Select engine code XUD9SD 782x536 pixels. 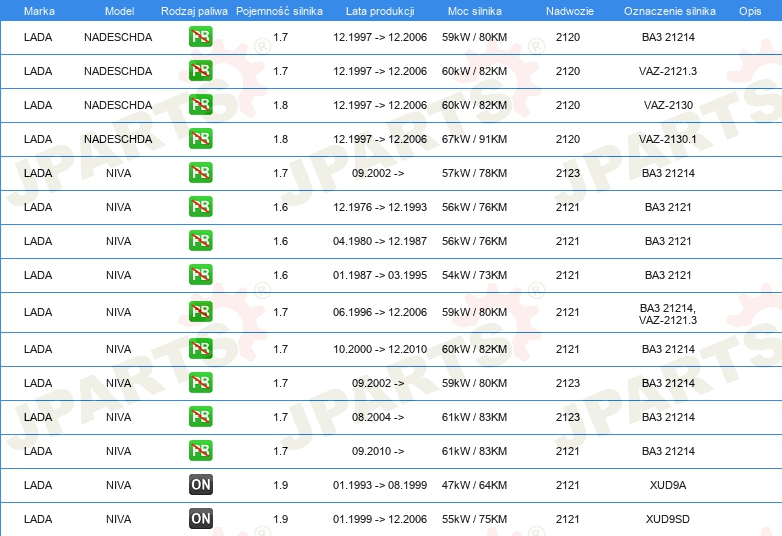click(668, 519)
